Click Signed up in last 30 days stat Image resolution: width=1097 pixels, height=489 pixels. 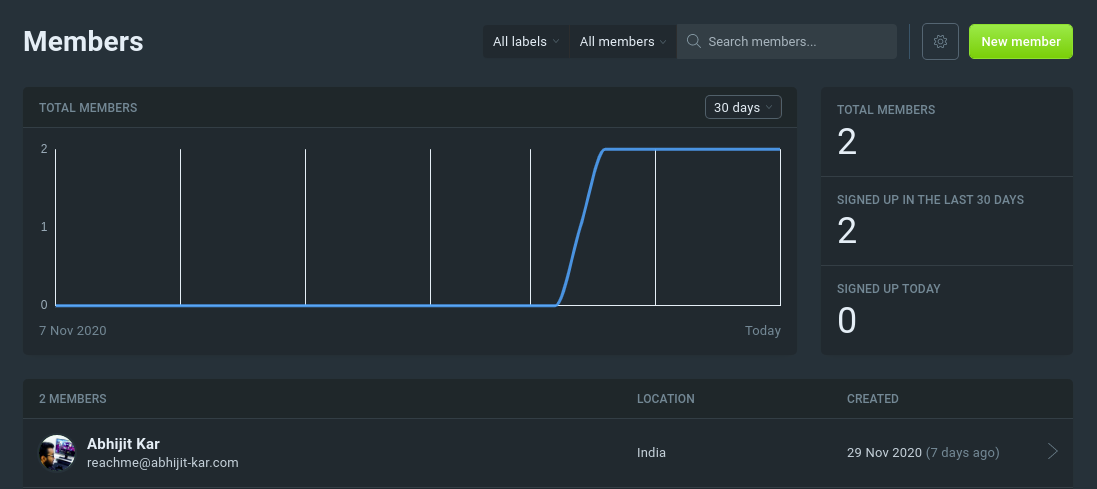[947, 221]
